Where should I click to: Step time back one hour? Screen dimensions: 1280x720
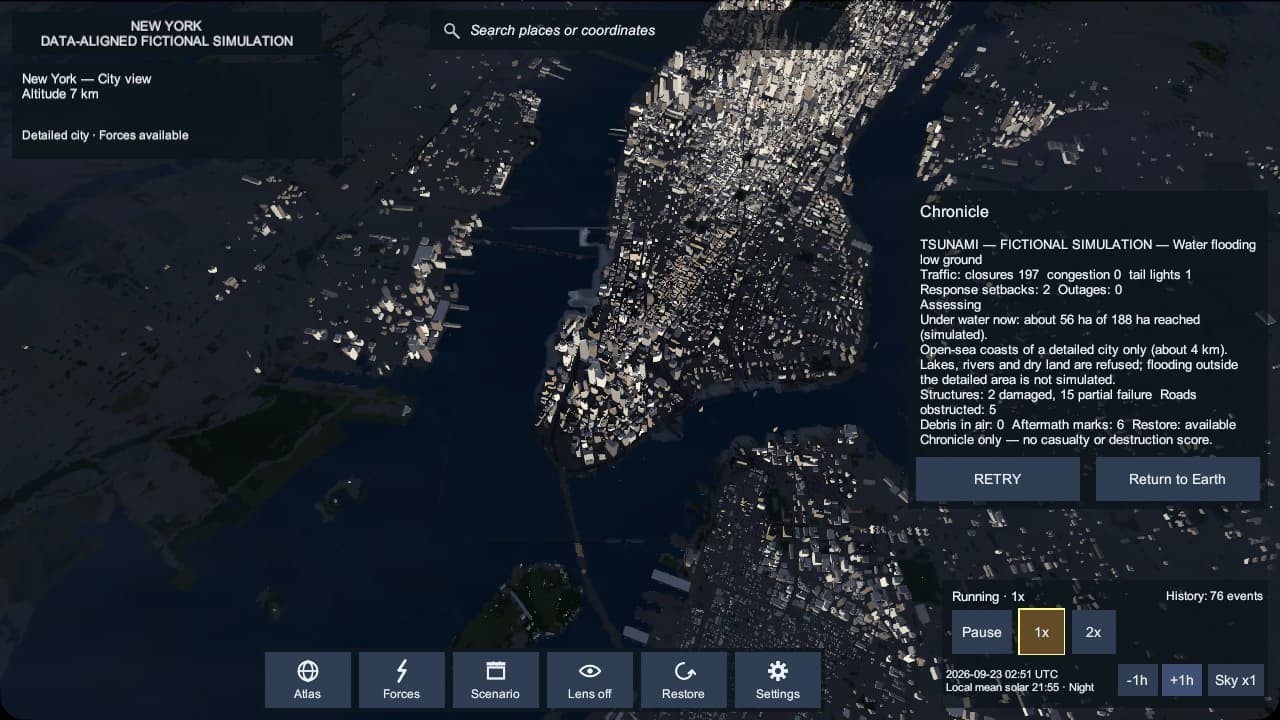coord(1137,680)
